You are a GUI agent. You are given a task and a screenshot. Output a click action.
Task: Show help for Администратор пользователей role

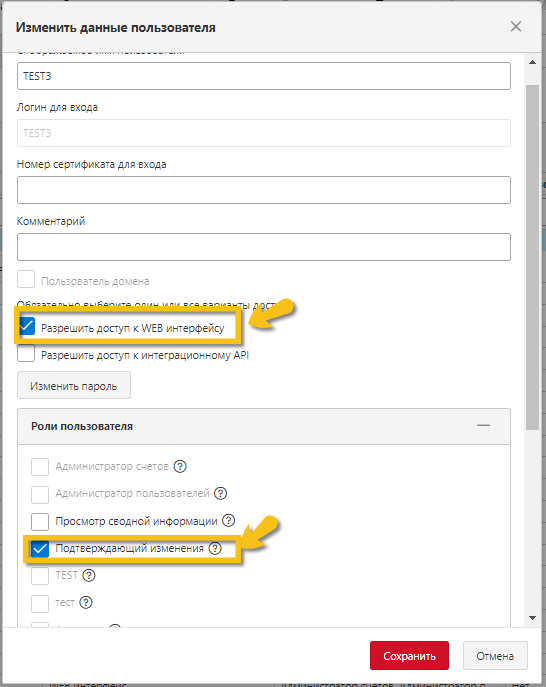[220, 493]
